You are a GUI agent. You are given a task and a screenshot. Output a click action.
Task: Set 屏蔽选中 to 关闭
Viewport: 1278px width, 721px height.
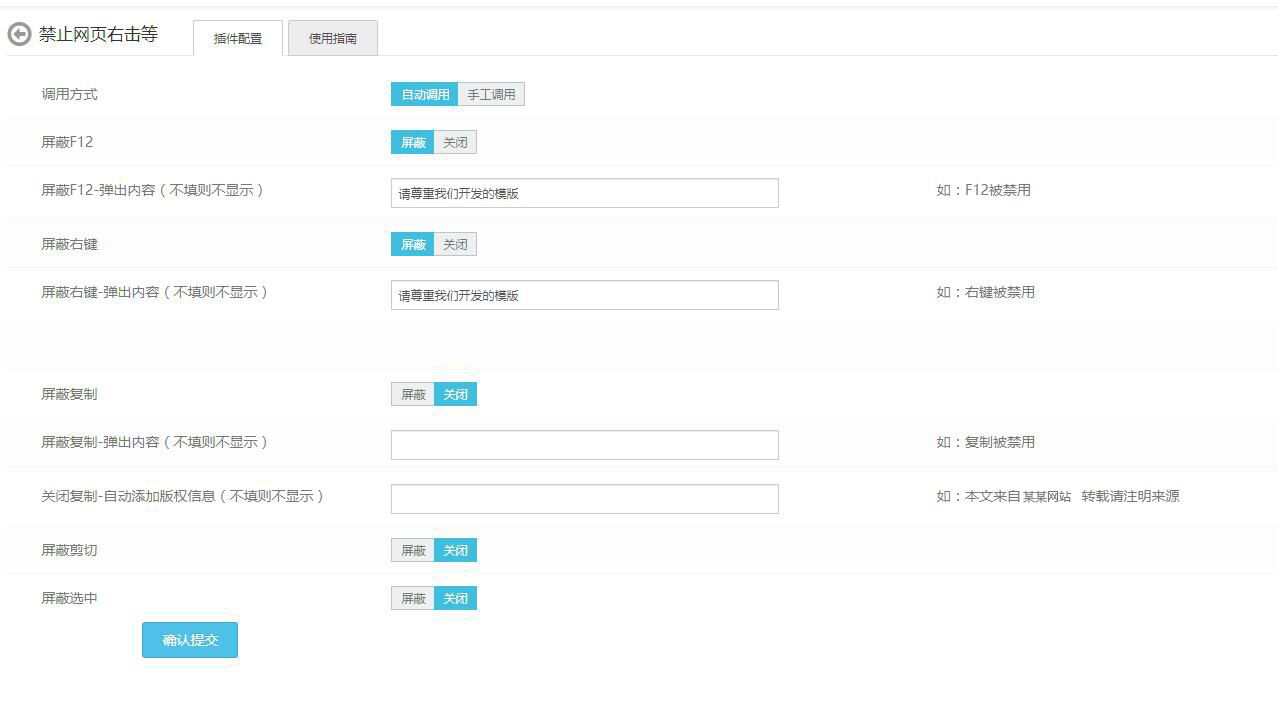click(455, 599)
